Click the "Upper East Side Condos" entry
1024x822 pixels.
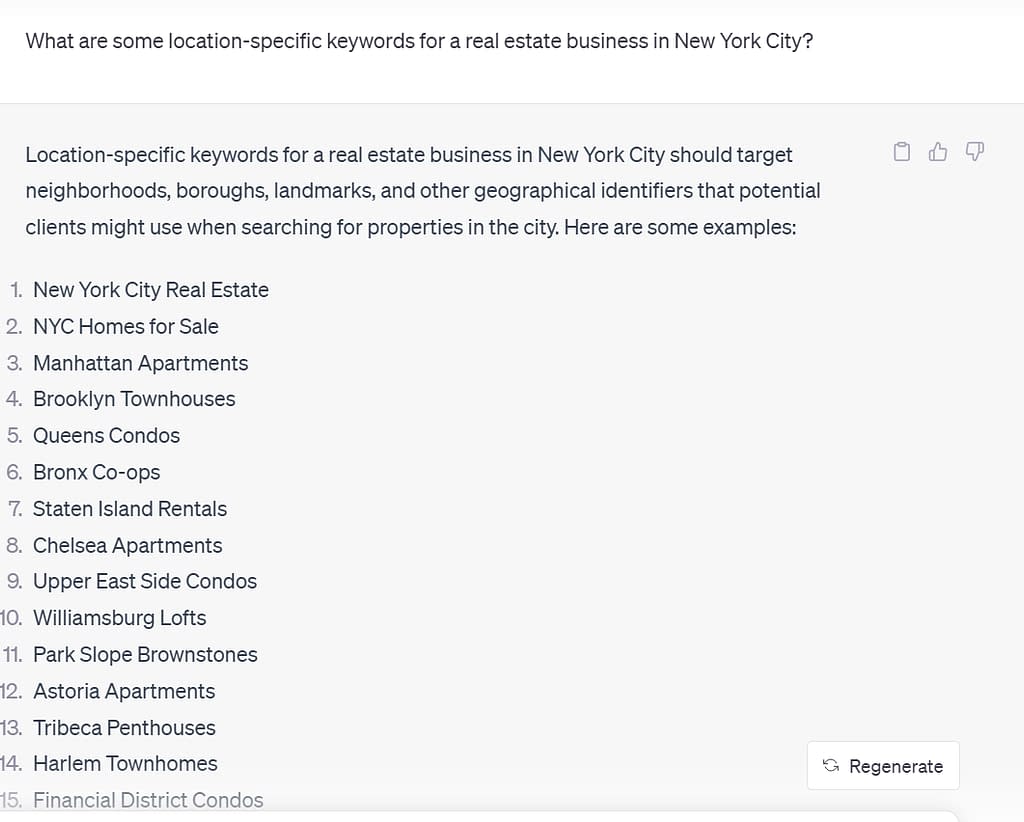(145, 581)
